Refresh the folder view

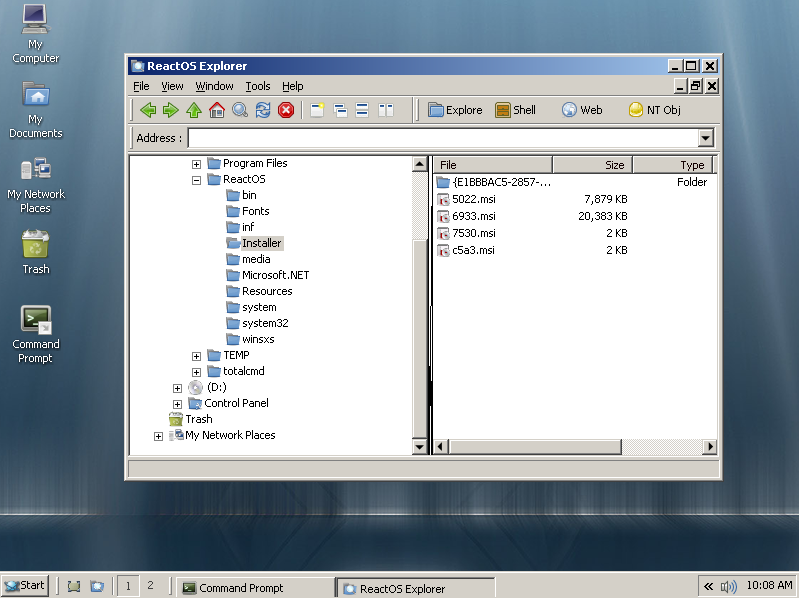(x=263, y=110)
